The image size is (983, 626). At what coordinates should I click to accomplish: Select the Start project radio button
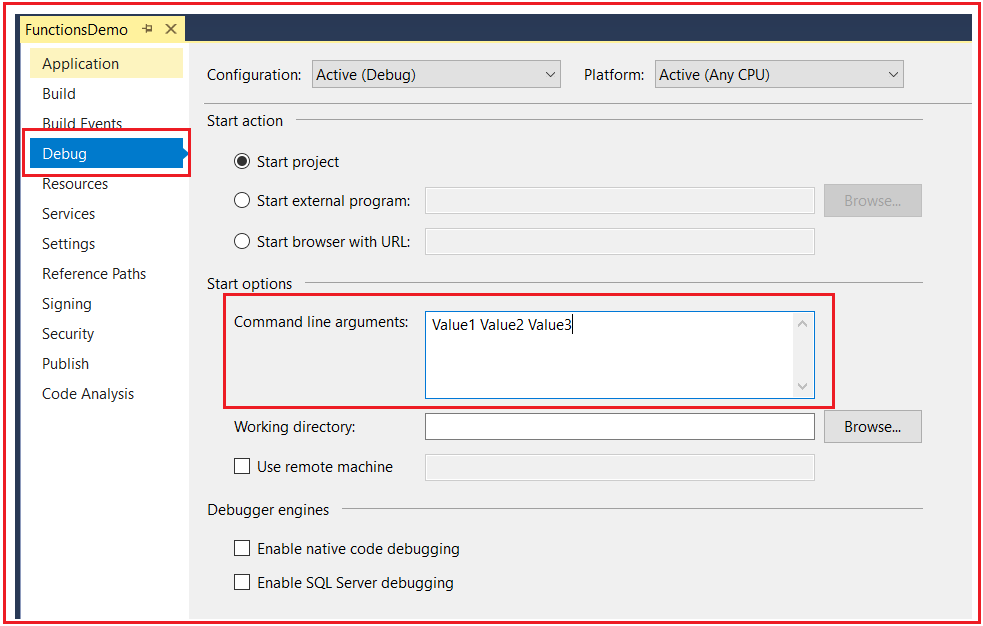(x=241, y=161)
